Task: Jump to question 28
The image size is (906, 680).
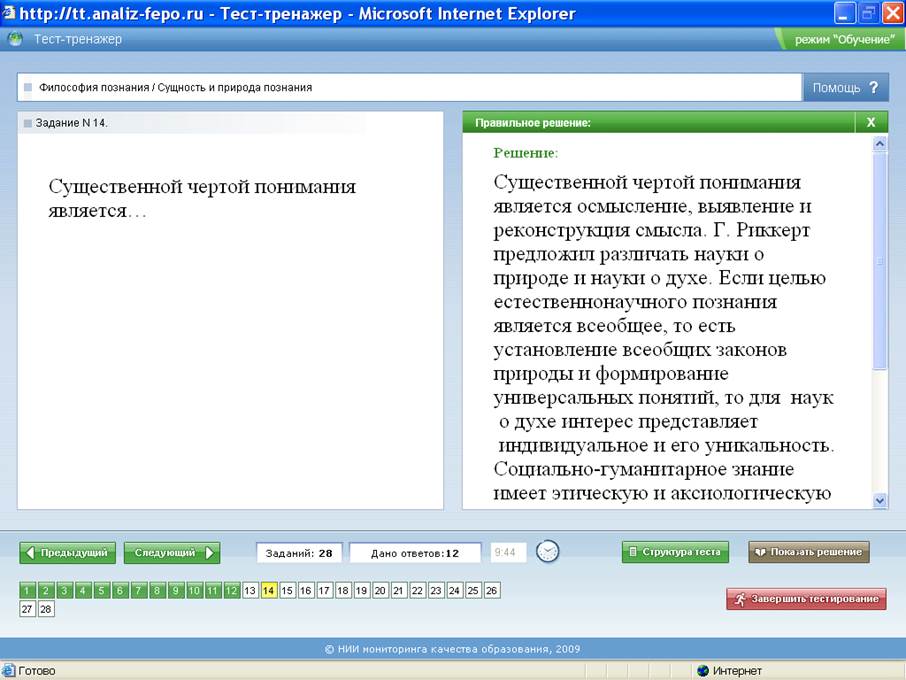Action: coord(46,609)
